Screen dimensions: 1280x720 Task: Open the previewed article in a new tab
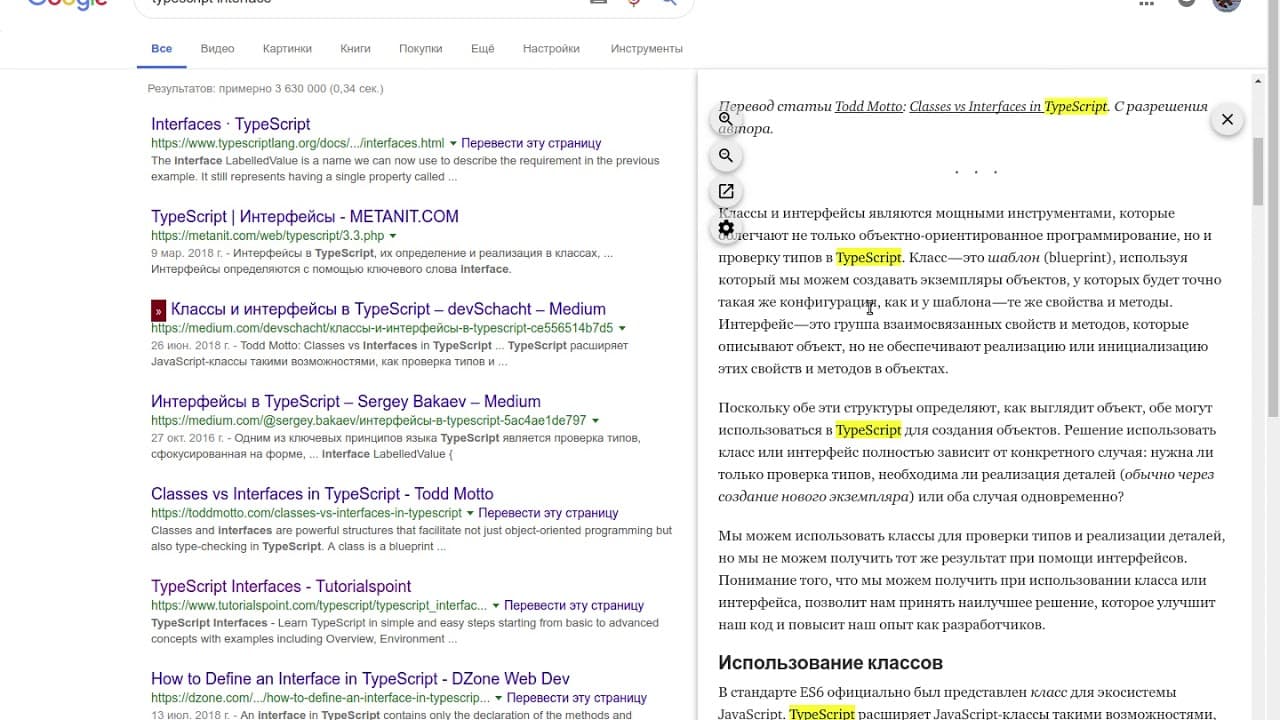tap(726, 191)
